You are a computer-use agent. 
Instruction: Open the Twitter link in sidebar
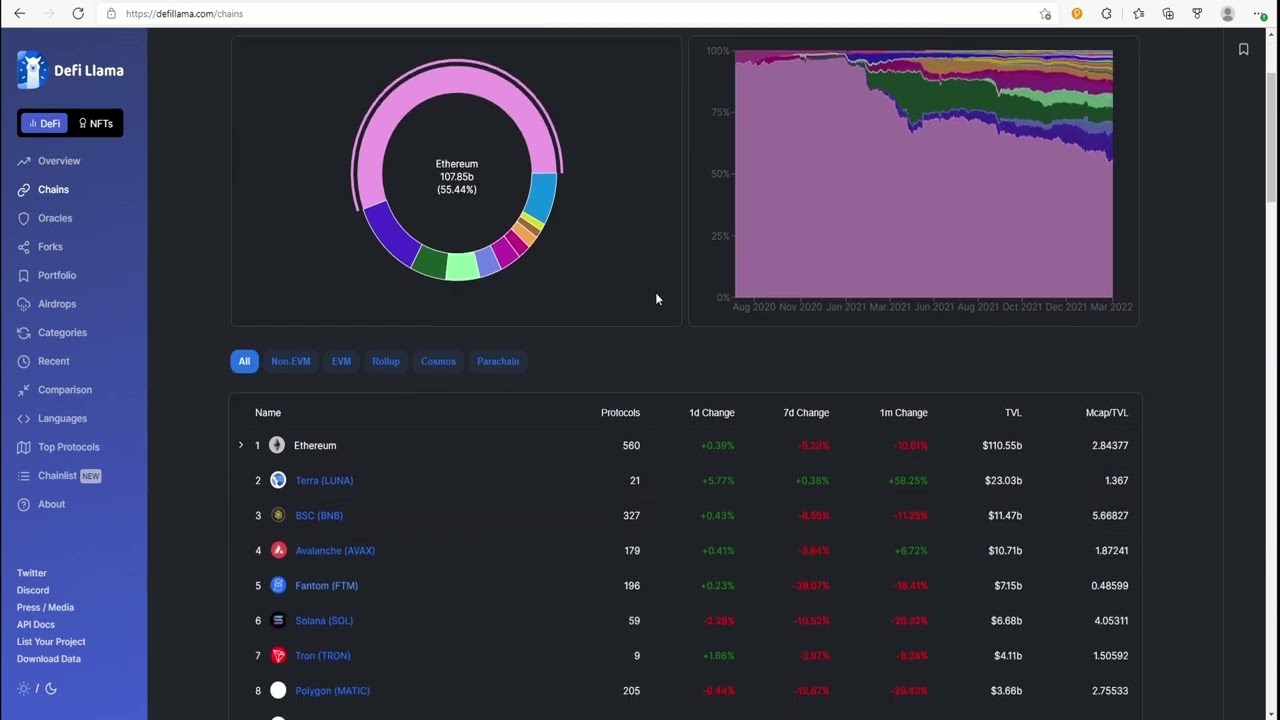tap(32, 573)
